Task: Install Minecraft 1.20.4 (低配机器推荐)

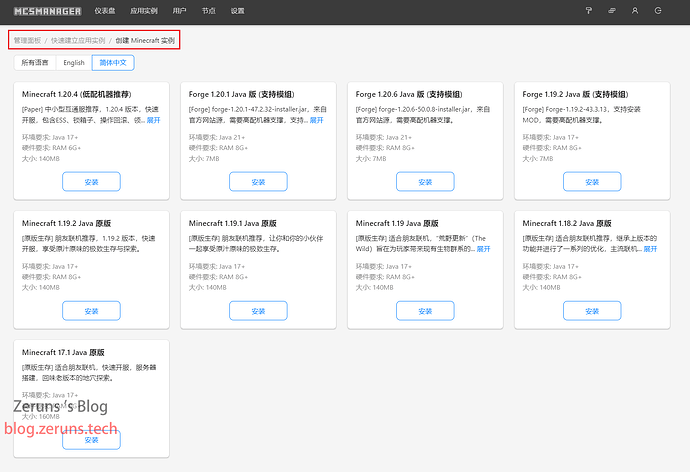Action: (91, 182)
